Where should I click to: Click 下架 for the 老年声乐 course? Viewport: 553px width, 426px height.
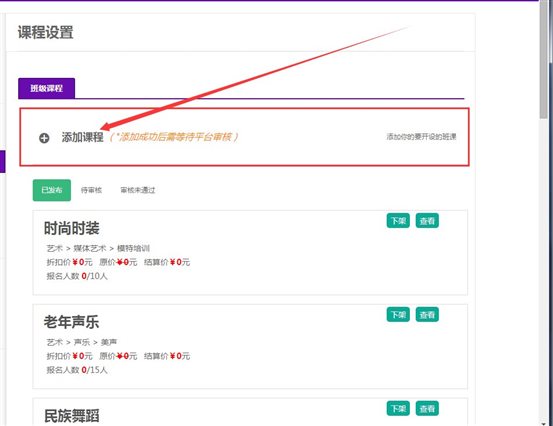coord(398,315)
